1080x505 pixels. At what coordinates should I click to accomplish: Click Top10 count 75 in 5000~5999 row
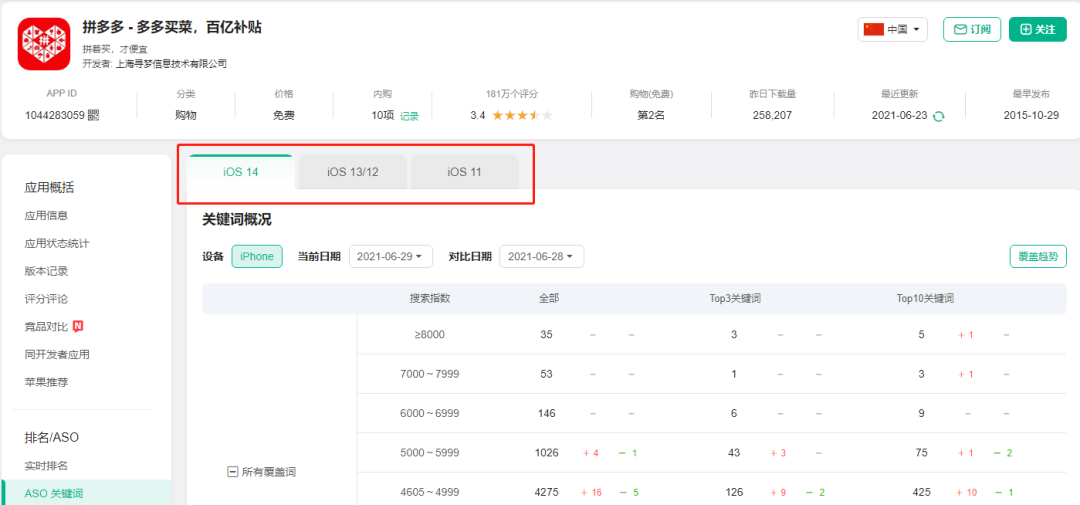[x=924, y=453]
